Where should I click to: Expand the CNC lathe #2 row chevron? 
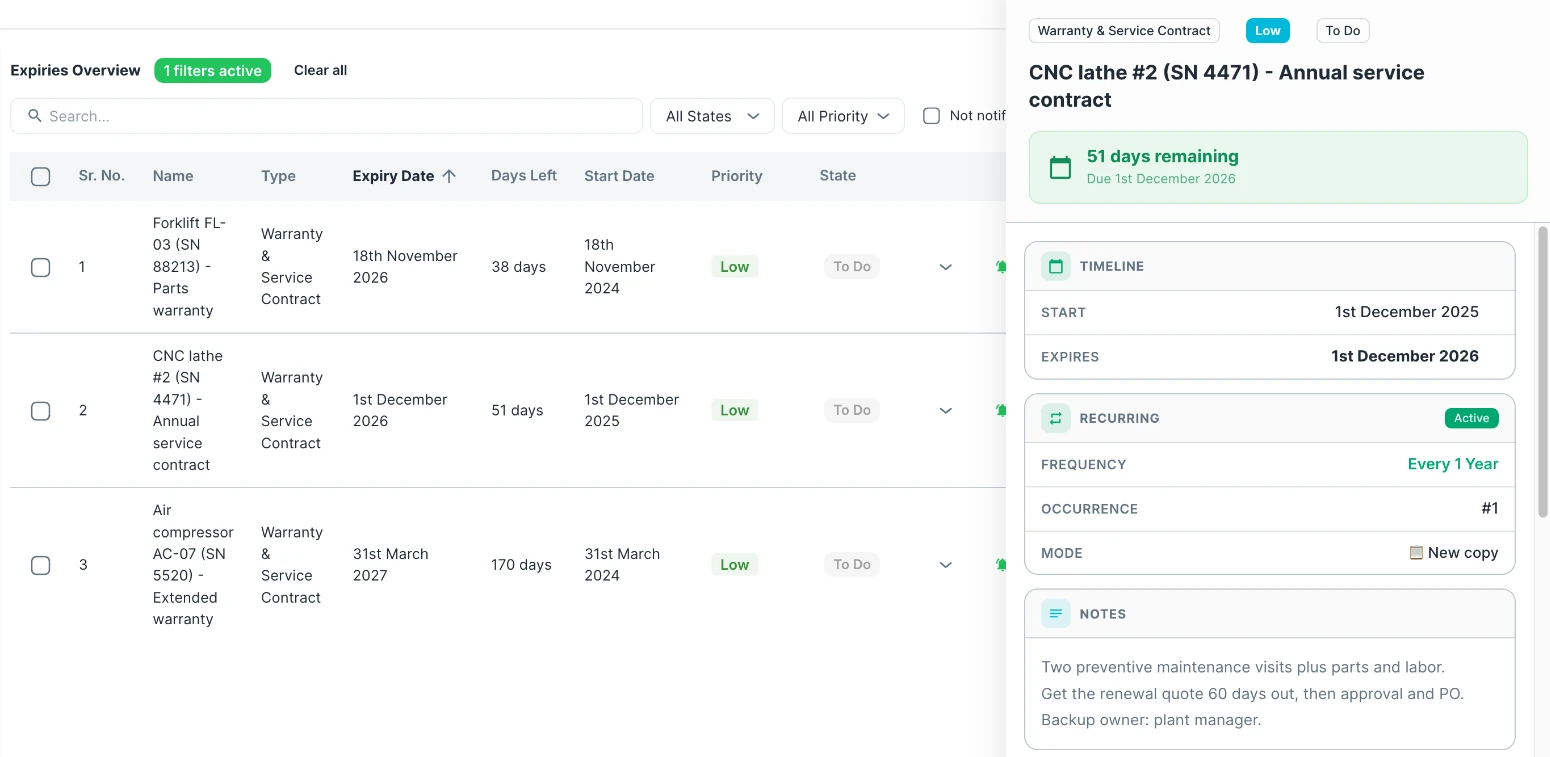945,410
